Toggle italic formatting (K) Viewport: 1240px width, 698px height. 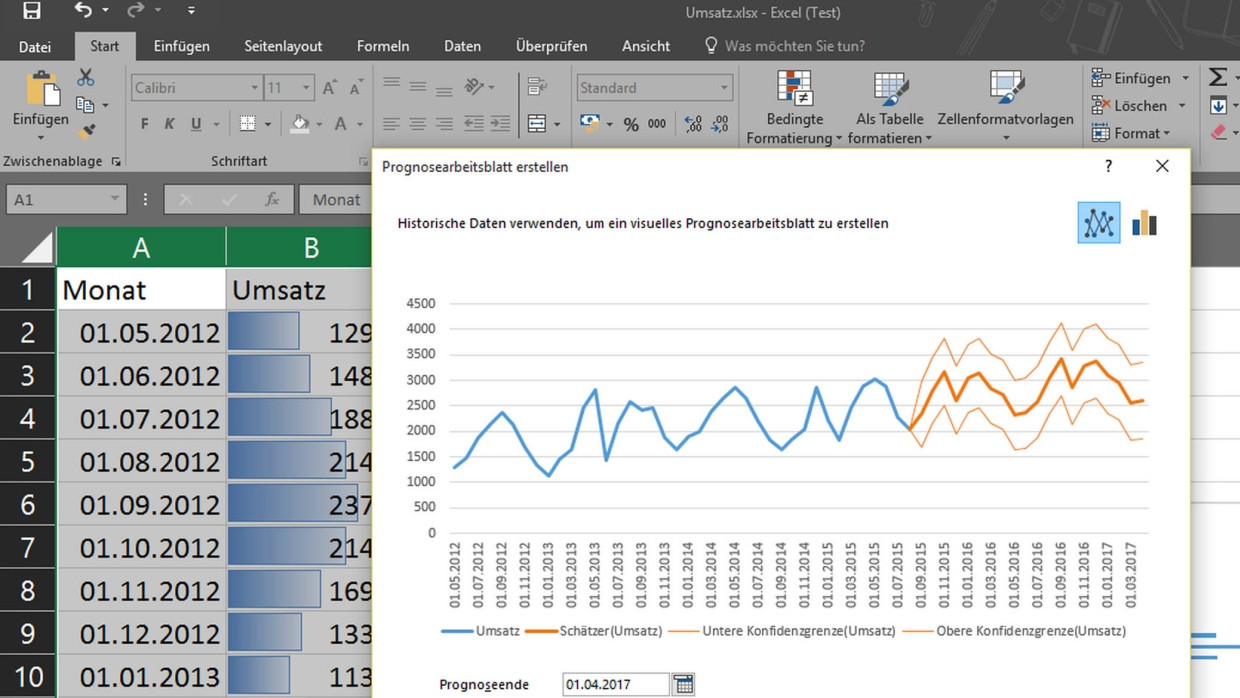(x=169, y=124)
